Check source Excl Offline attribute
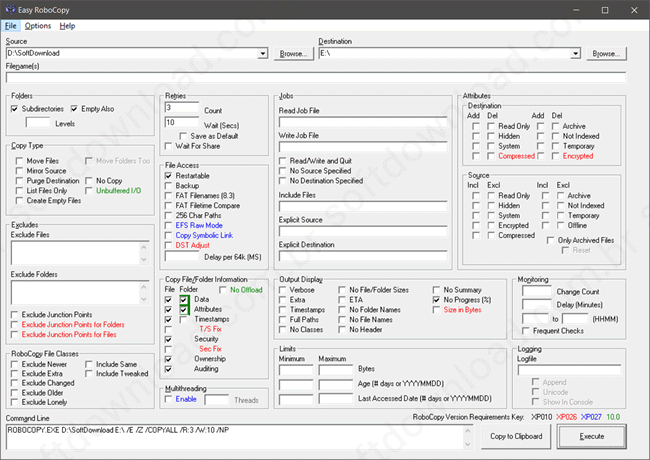 pyautogui.click(x=560, y=225)
